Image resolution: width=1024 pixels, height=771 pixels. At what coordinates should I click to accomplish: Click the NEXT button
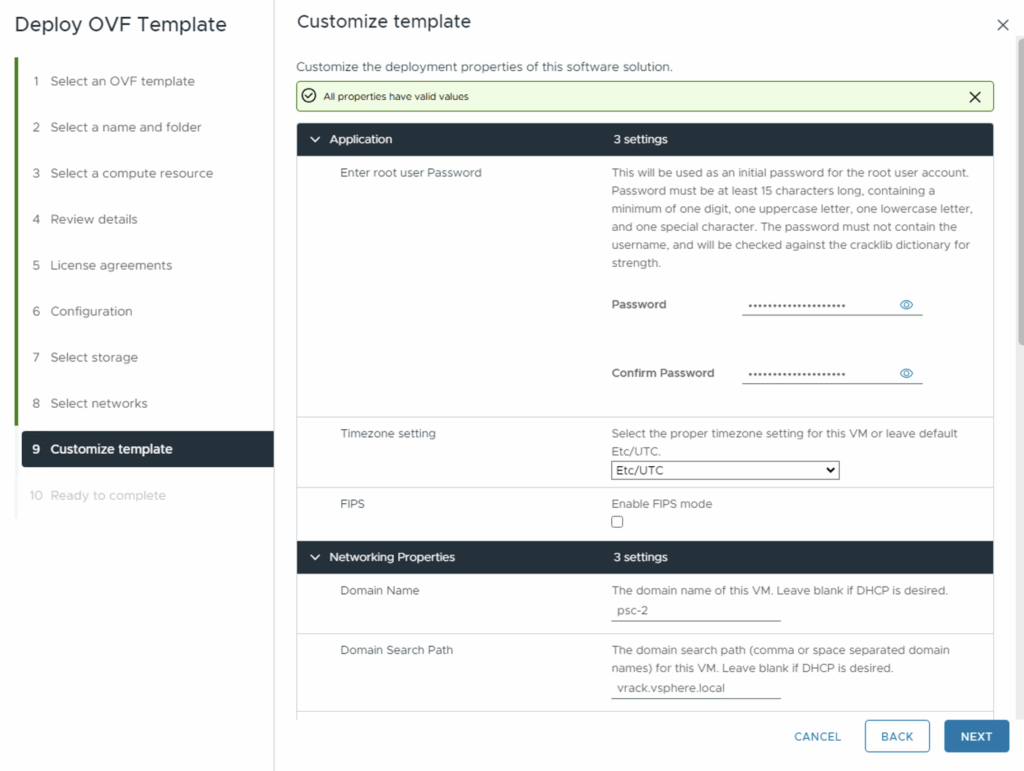click(976, 736)
